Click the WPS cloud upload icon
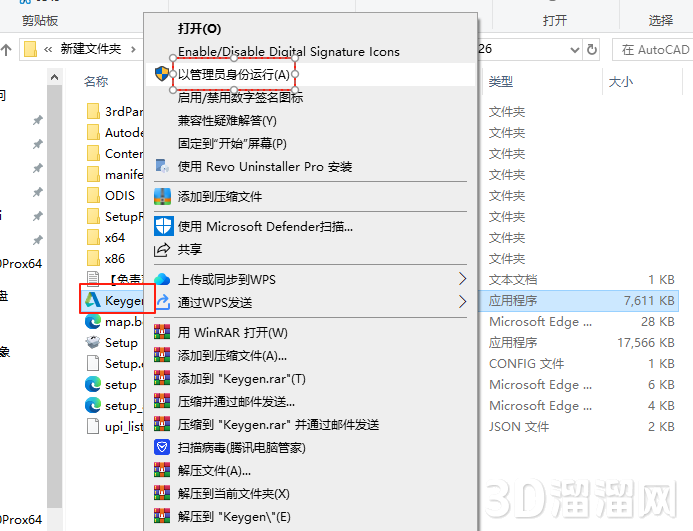The height and width of the screenshot is (531, 693). click(x=162, y=279)
